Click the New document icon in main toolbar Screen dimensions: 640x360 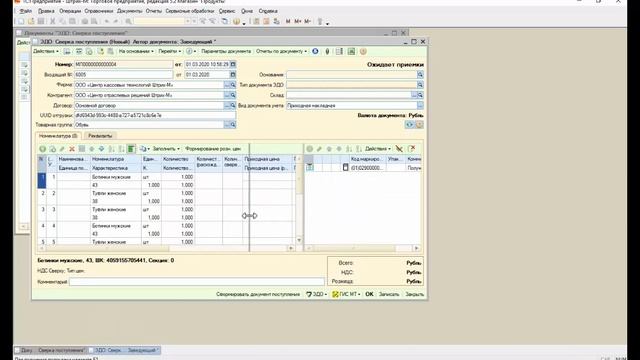pyautogui.click(x=21, y=21)
